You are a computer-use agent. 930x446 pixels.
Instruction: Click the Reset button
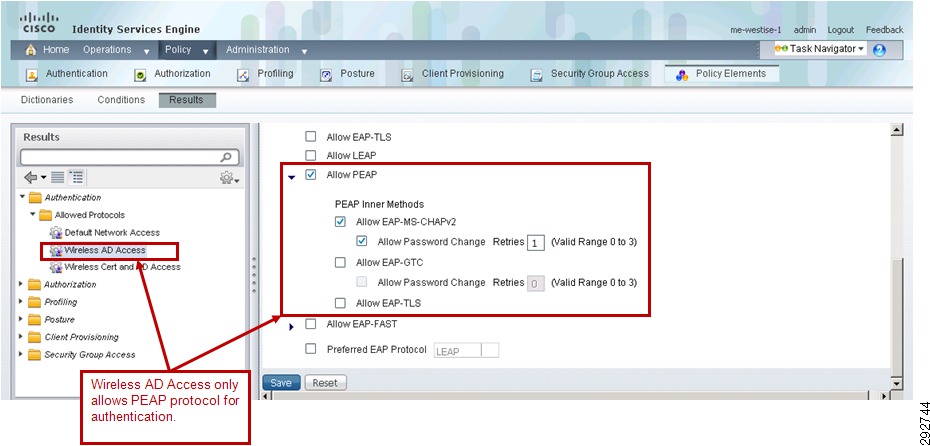coord(325,383)
